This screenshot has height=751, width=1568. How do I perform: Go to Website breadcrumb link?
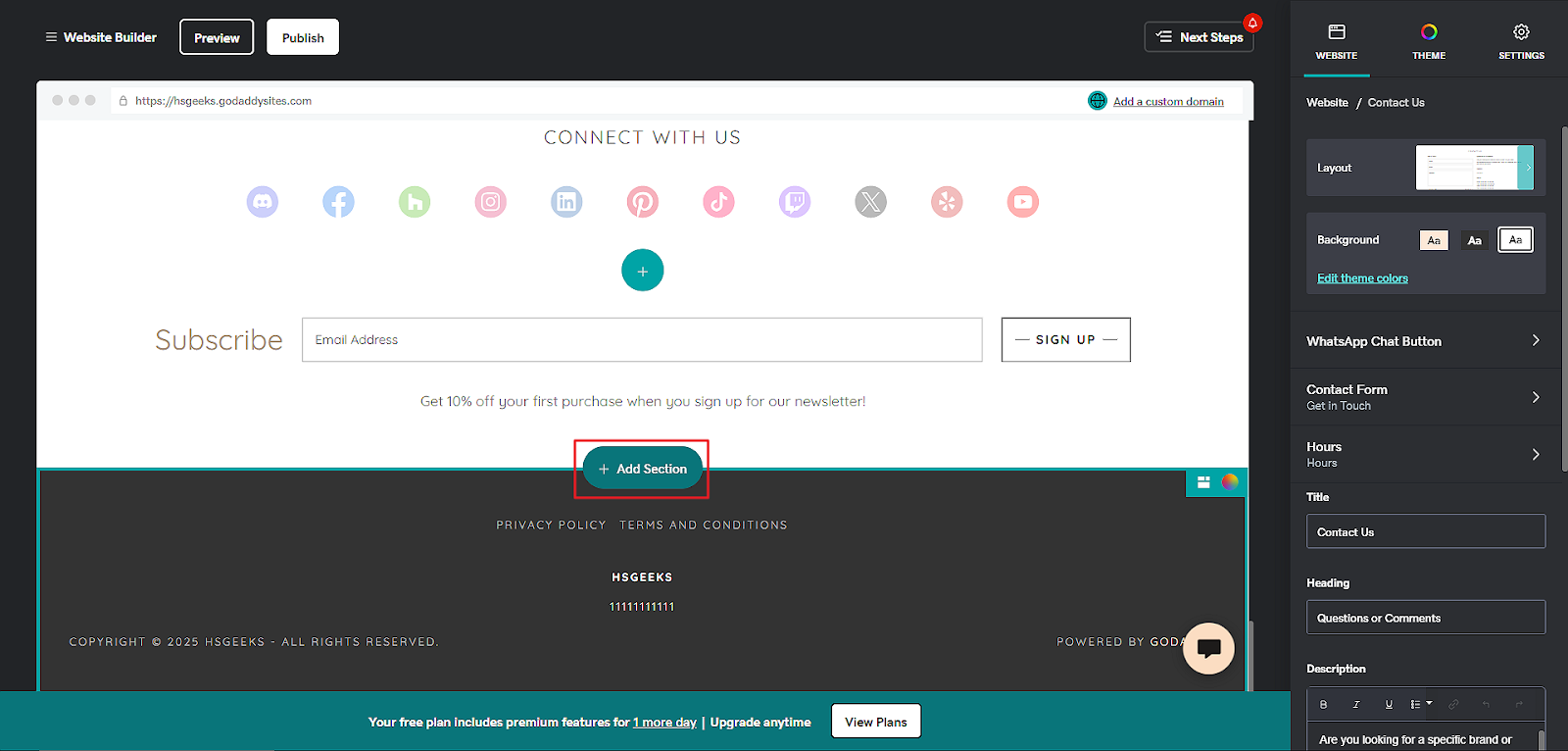(x=1327, y=102)
